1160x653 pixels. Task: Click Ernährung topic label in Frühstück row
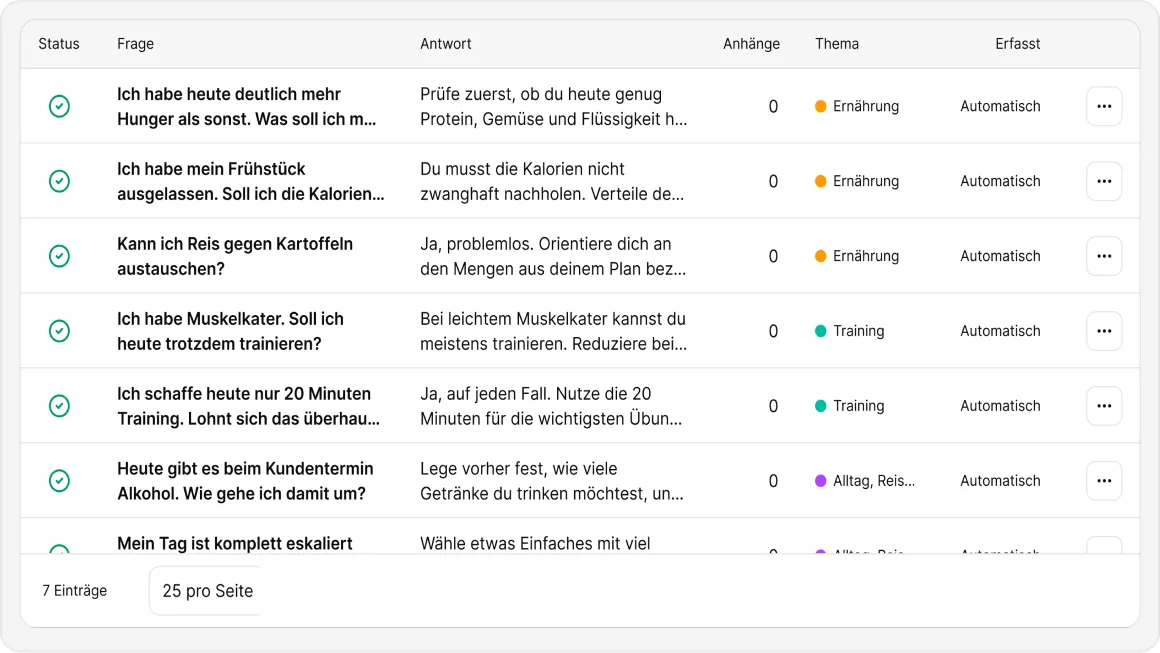[866, 181]
